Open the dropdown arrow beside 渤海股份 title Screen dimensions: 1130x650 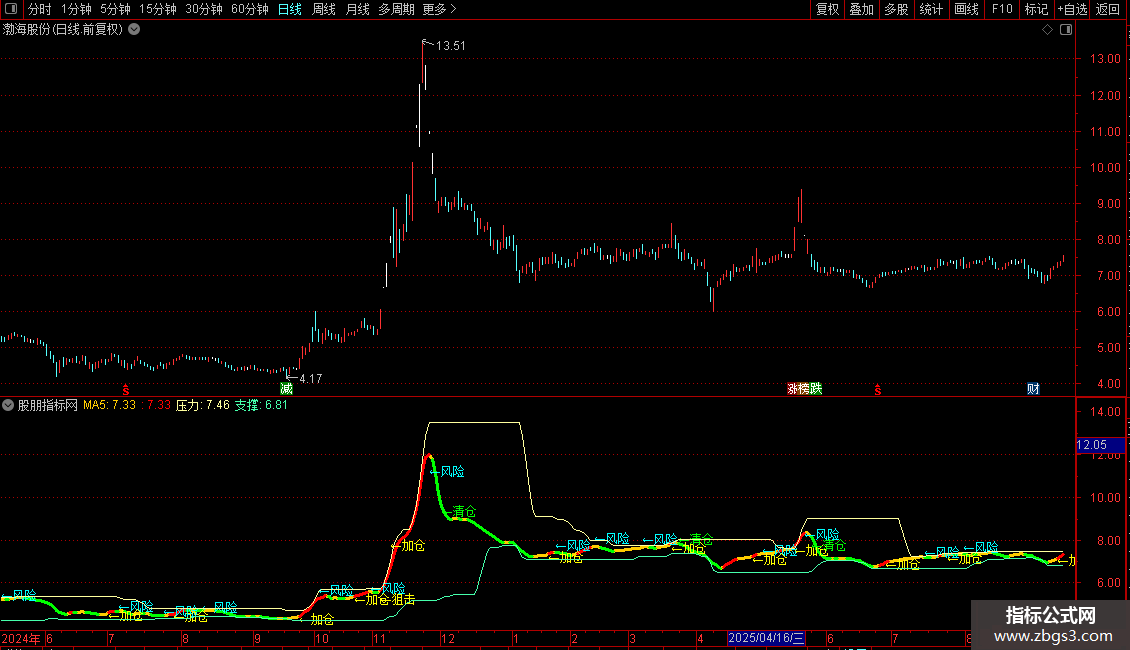coord(134,30)
